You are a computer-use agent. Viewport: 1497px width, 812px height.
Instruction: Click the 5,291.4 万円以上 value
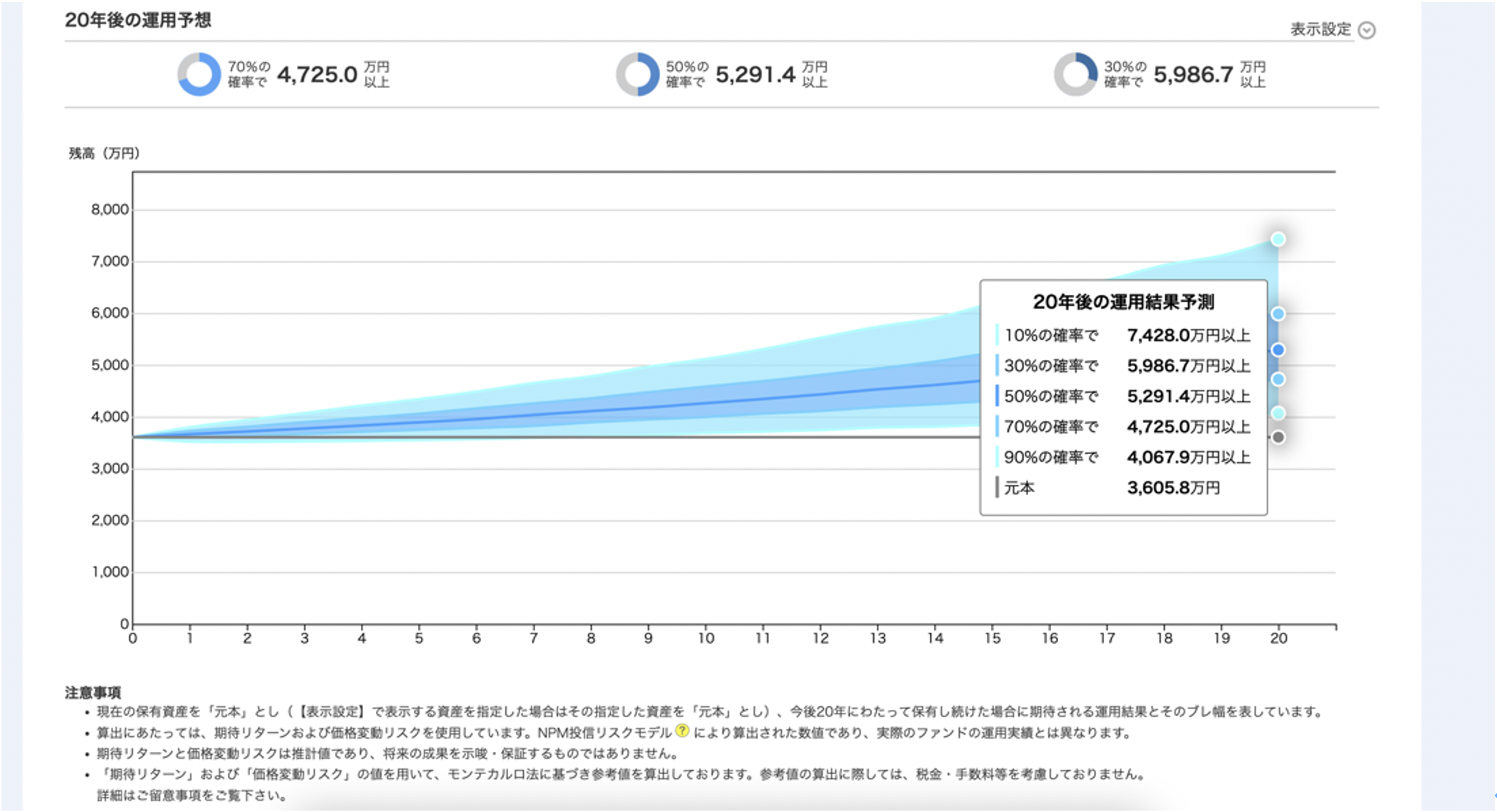[x=755, y=74]
